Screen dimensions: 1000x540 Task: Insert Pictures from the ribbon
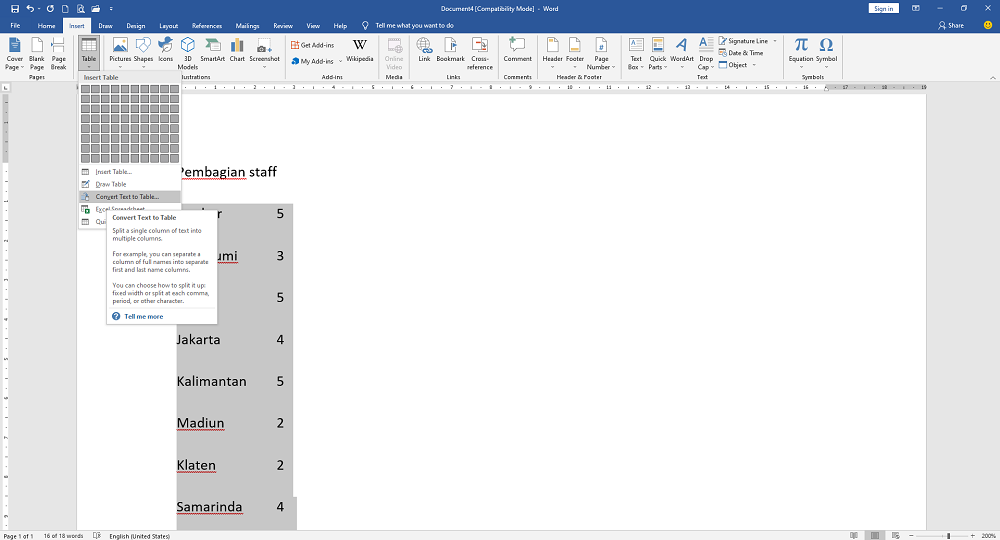[x=120, y=54]
